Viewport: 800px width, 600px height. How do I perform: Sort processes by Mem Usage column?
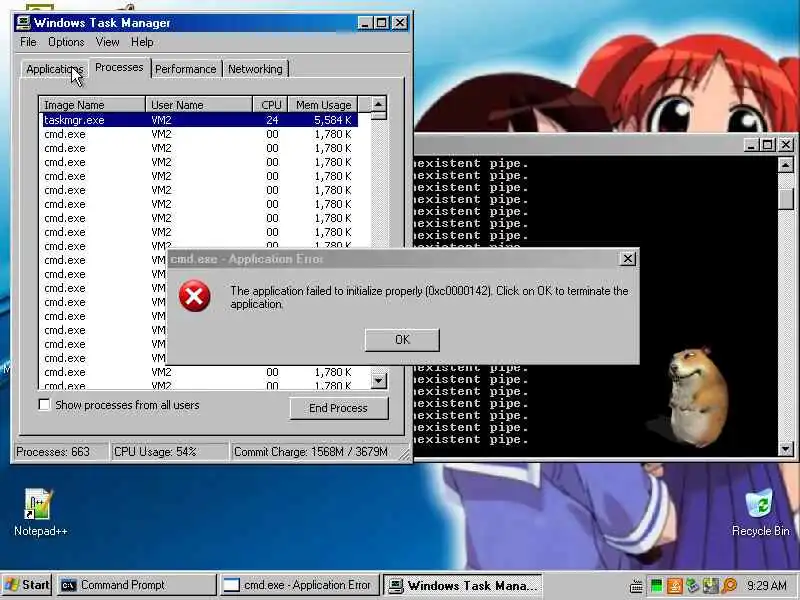click(323, 105)
